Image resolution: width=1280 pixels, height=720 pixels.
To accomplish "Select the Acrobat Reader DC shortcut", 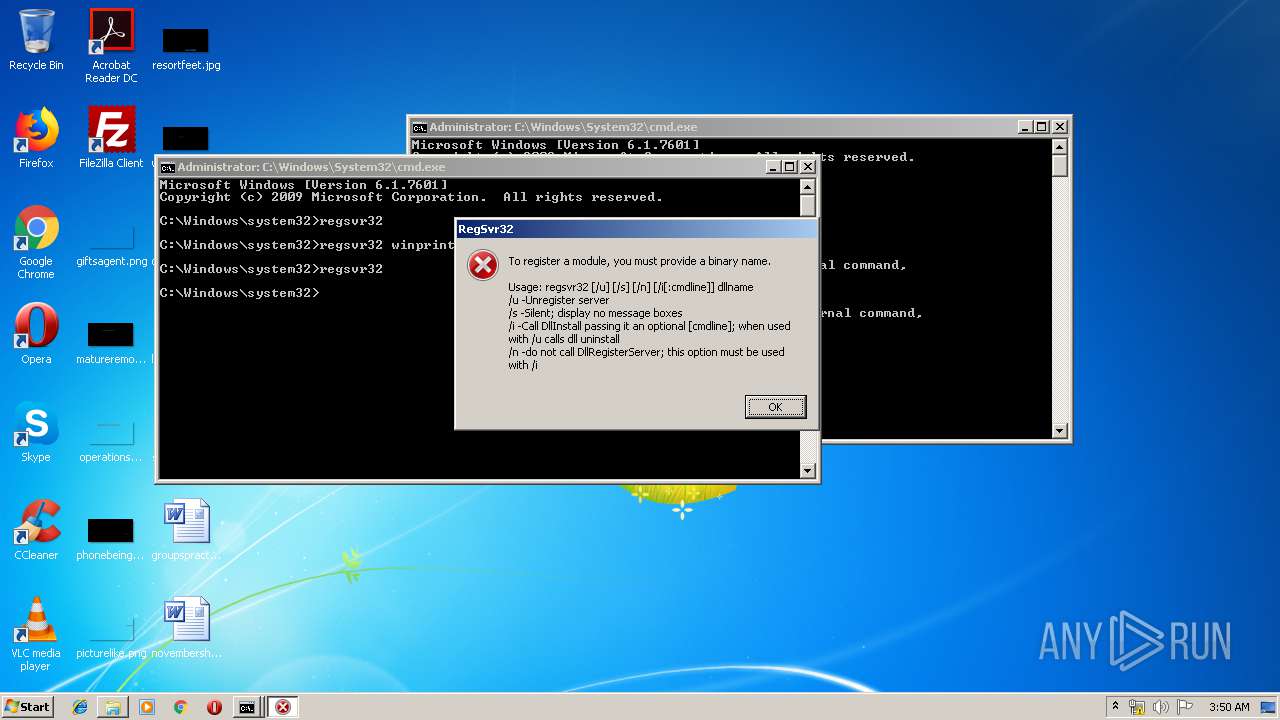I will (111, 46).
